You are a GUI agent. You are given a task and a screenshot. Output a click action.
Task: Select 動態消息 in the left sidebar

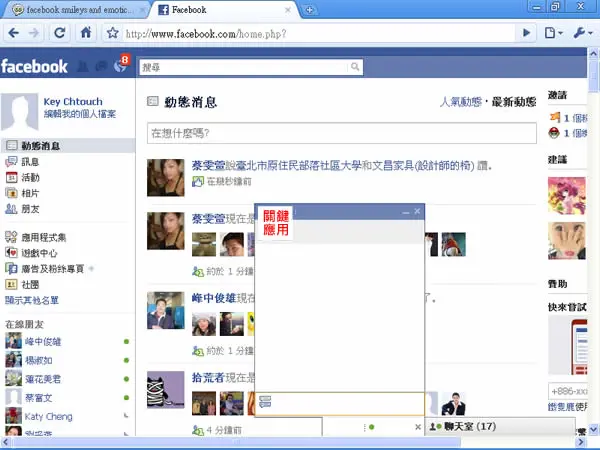tap(68, 145)
